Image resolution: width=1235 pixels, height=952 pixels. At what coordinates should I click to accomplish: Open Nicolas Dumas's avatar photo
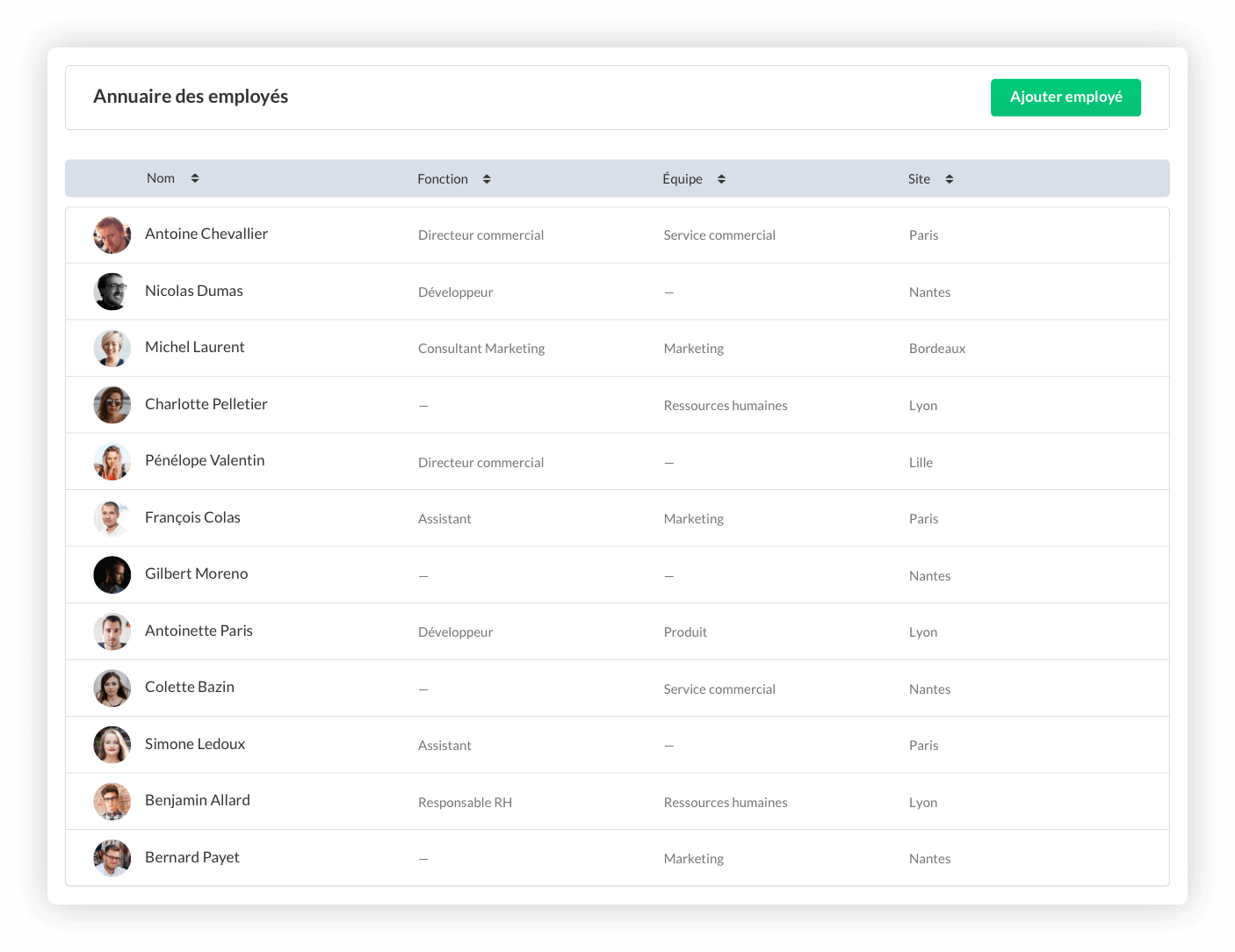pos(112,292)
